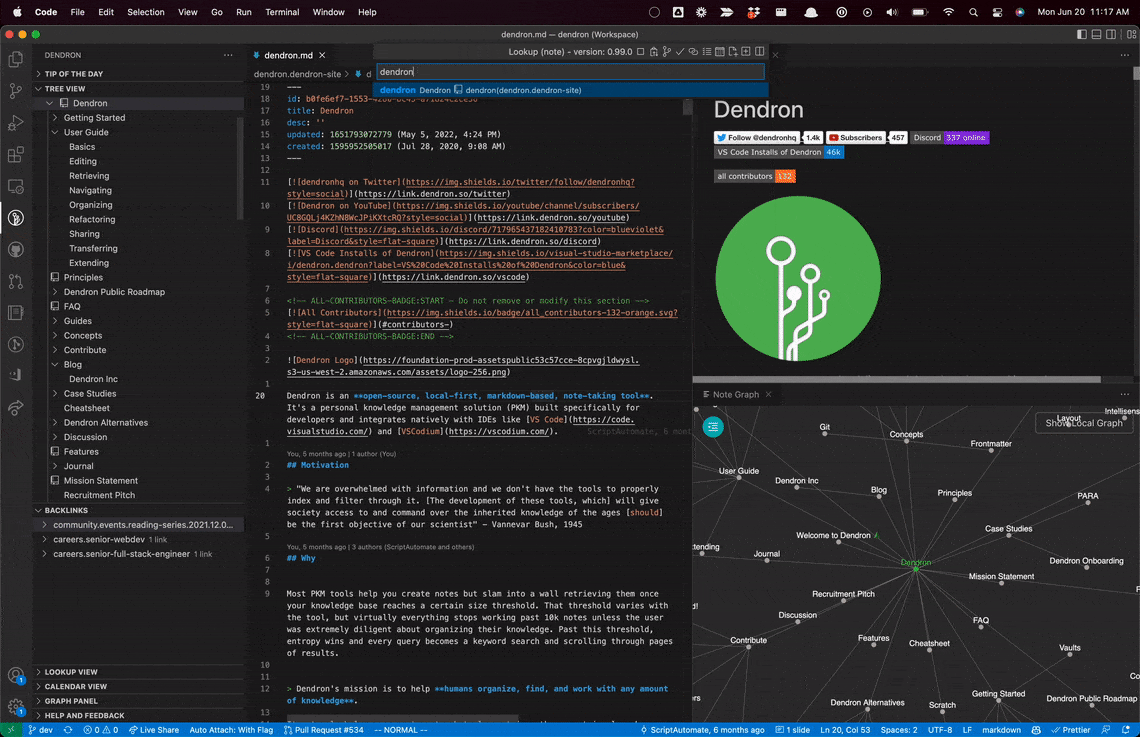1140x737 pixels.
Task: Collapse the Dendron root tree node
Action: 49,103
